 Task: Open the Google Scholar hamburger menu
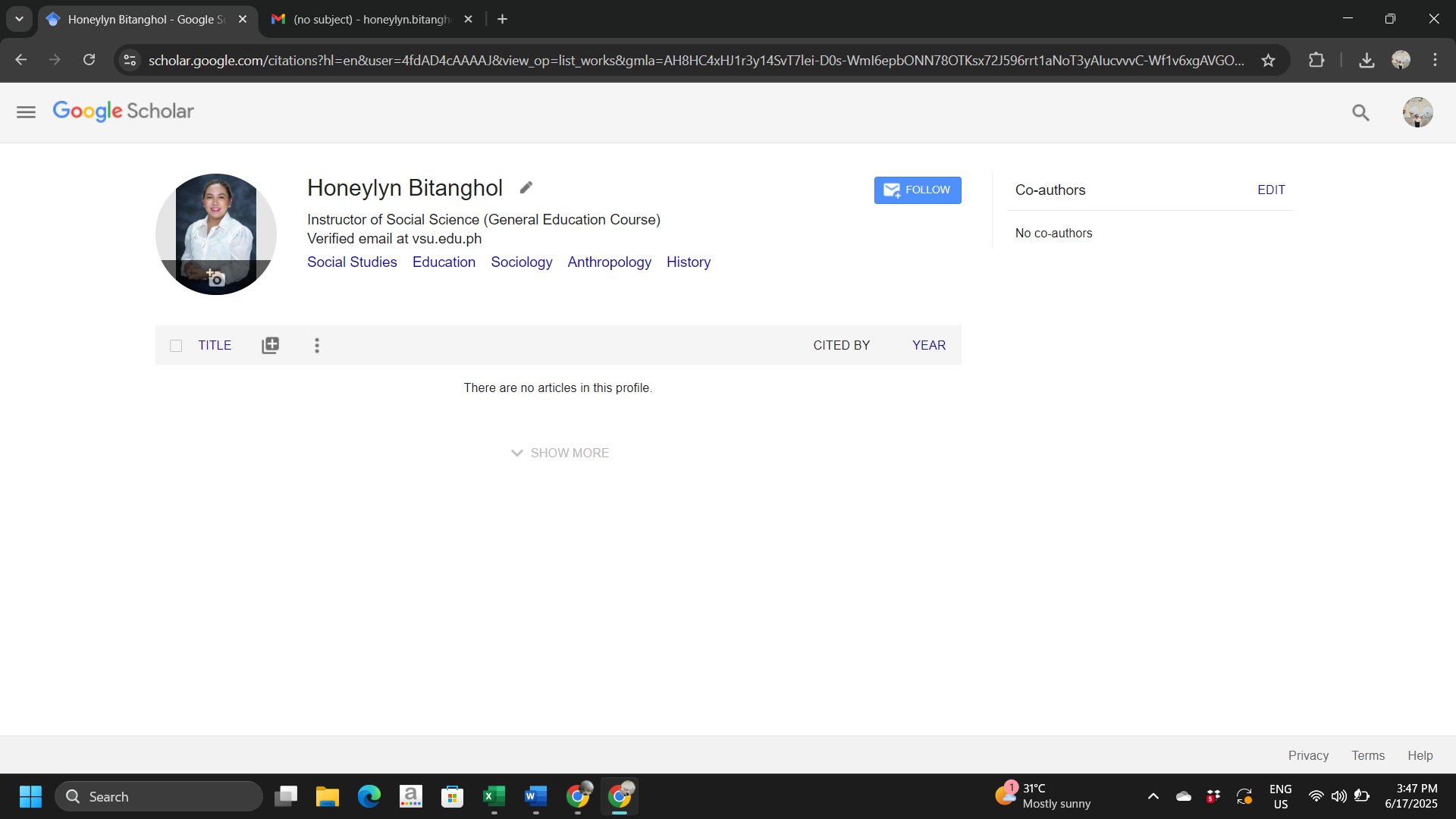(x=26, y=112)
